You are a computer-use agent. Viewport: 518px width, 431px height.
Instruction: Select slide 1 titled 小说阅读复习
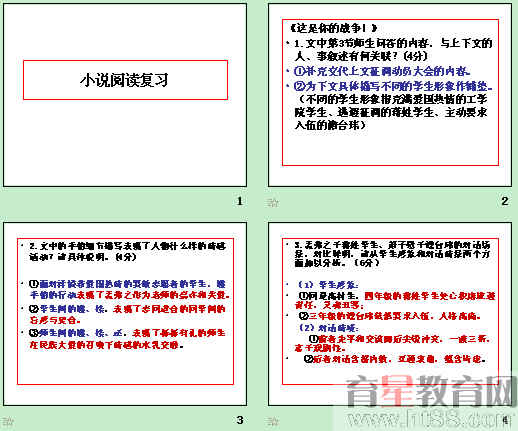(x=125, y=95)
